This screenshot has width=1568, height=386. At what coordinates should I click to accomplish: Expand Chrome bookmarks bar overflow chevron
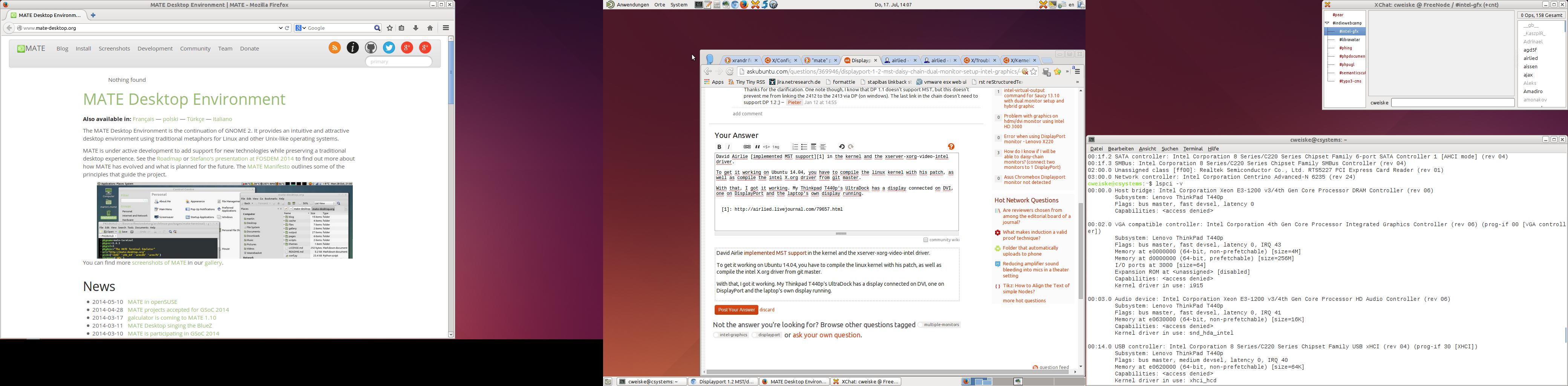point(1077,82)
